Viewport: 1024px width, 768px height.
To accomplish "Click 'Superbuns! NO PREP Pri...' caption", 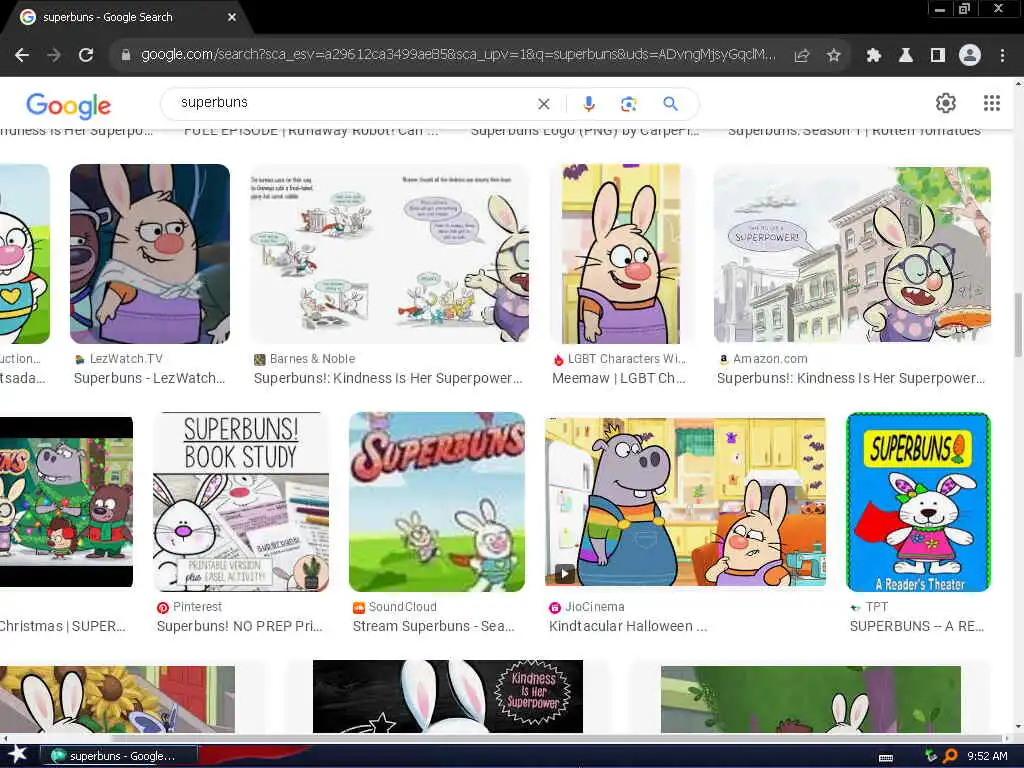I will (240, 626).
